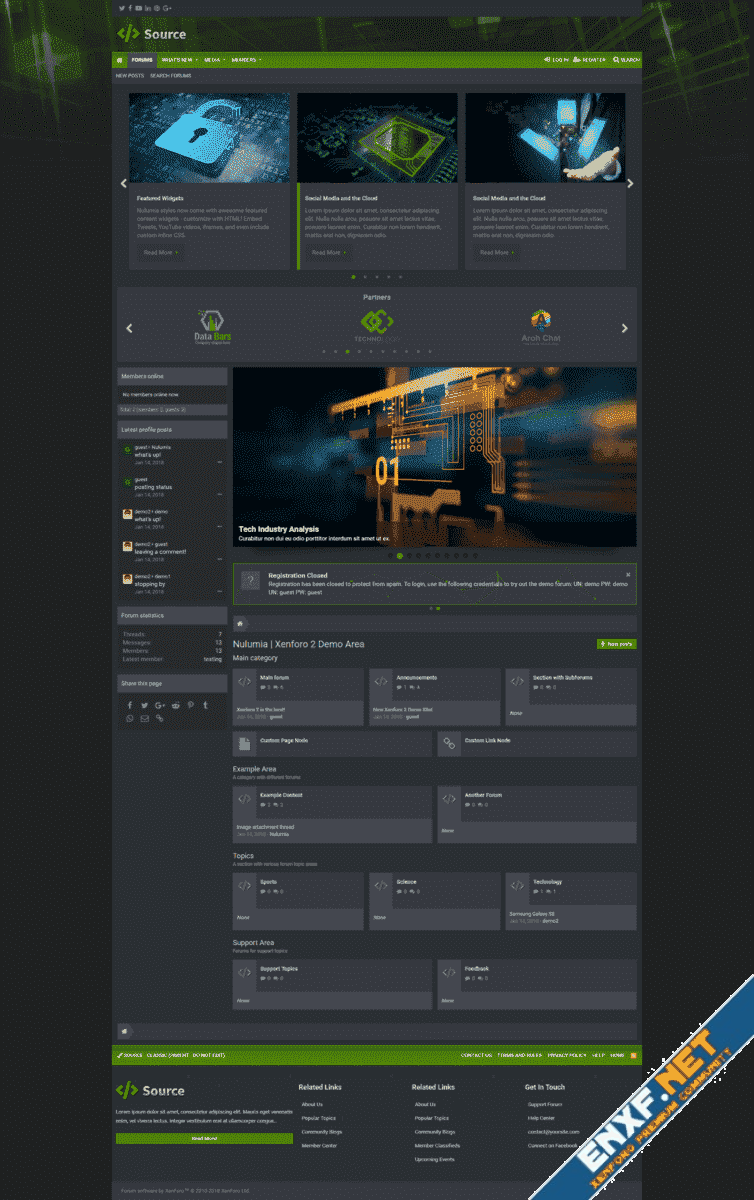
Task: Open the Forums tab
Action: [x=142, y=60]
